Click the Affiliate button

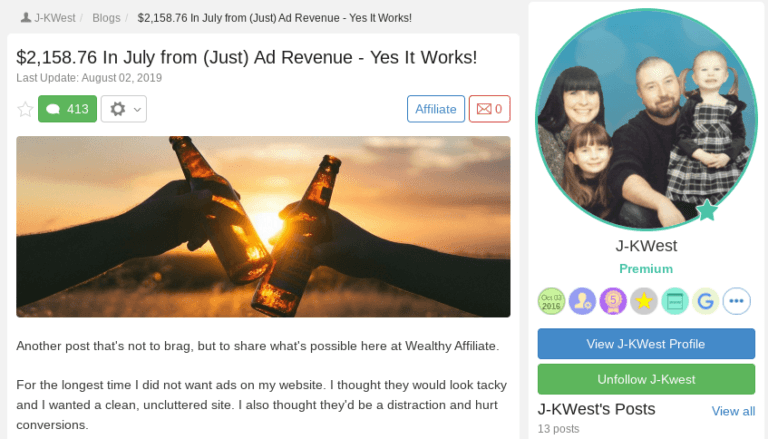coord(436,109)
